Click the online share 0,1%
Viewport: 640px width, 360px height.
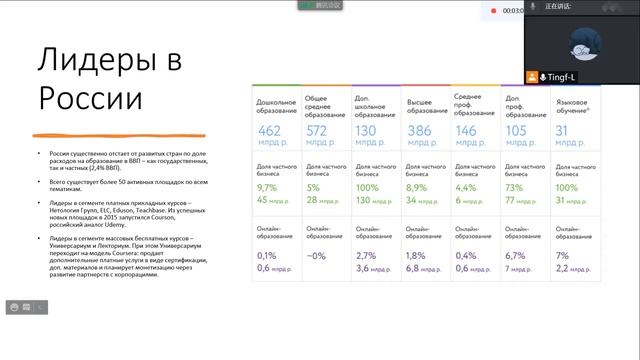(x=267, y=256)
